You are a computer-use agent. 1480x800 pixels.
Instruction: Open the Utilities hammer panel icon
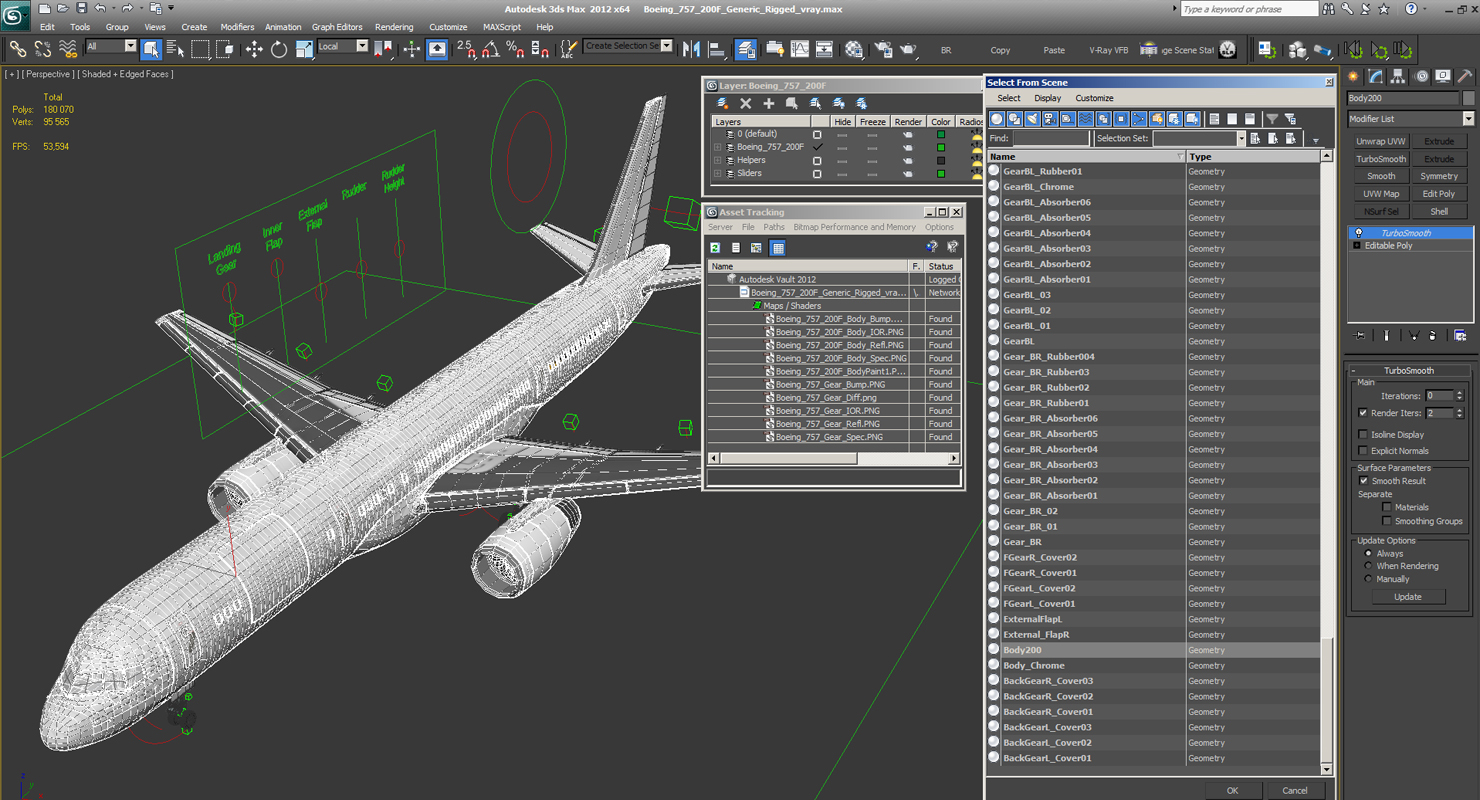click(x=1464, y=76)
